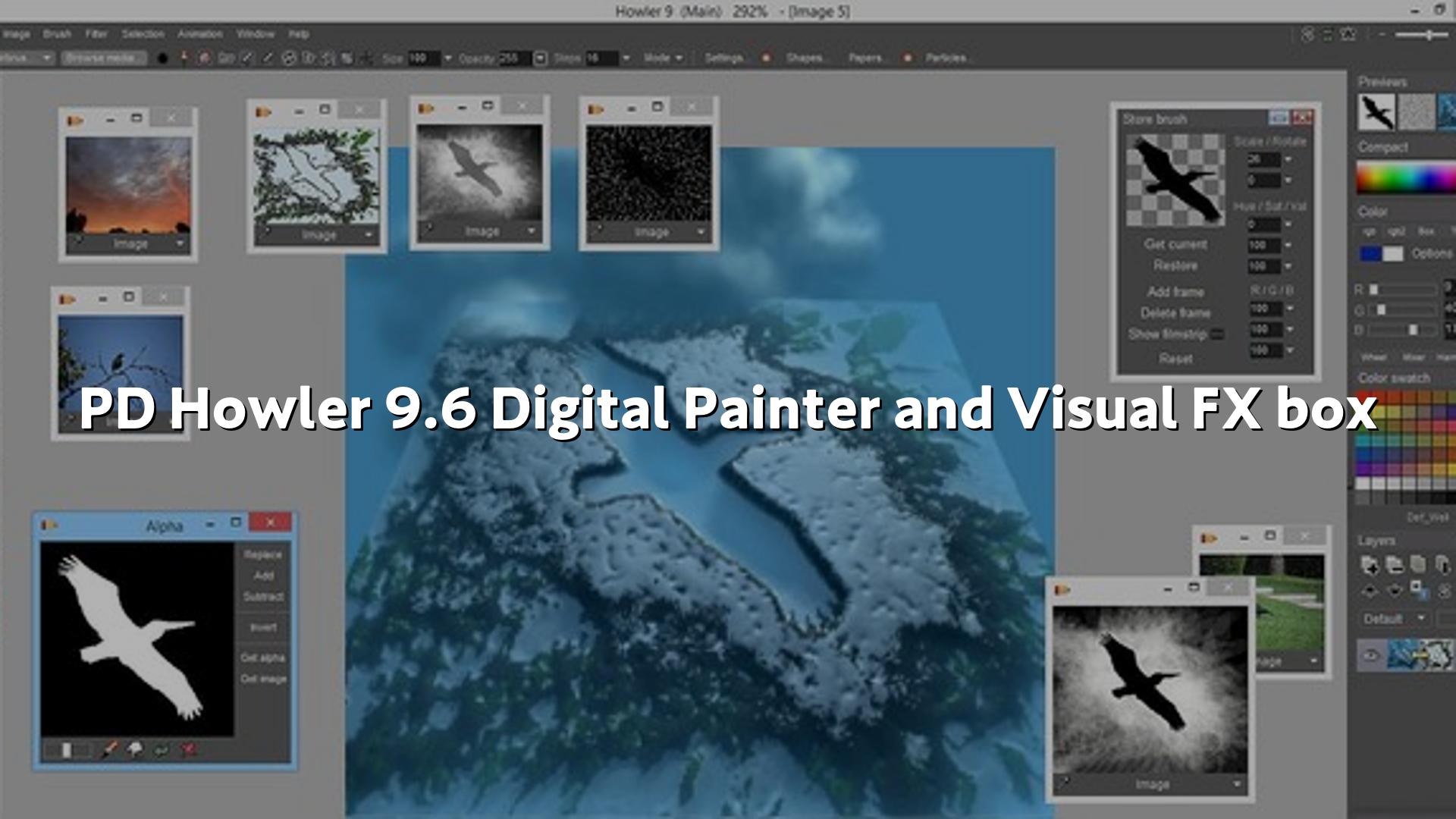Open the Window menu
Screen dimensions: 1456x819
click(x=256, y=34)
